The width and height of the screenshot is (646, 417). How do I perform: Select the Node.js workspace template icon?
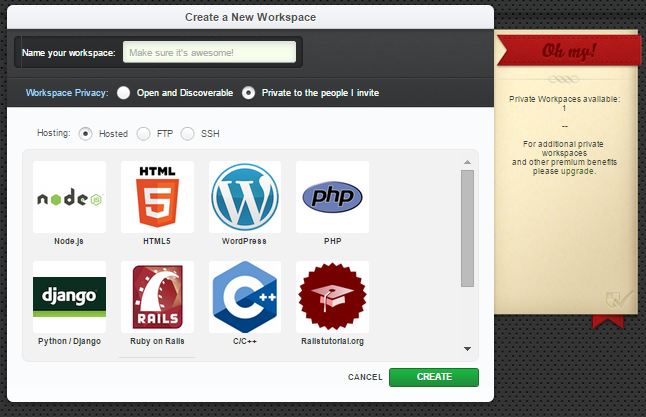pyautogui.click(x=69, y=197)
